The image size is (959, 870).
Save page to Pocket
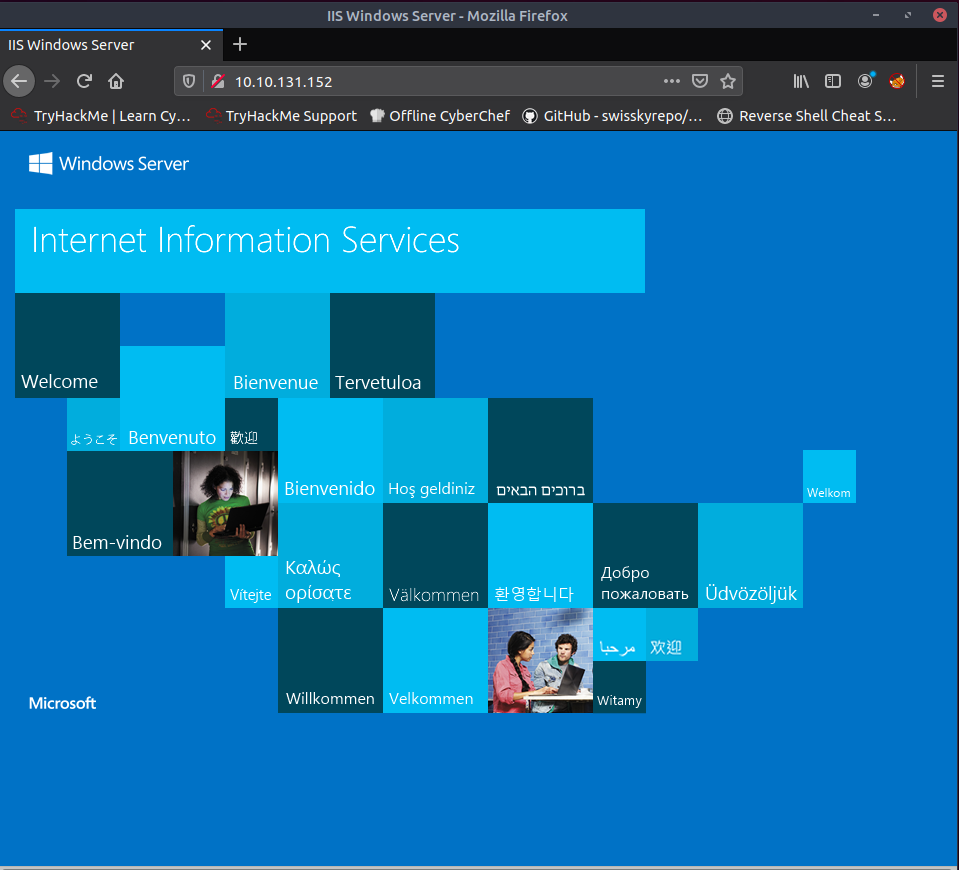(x=700, y=81)
